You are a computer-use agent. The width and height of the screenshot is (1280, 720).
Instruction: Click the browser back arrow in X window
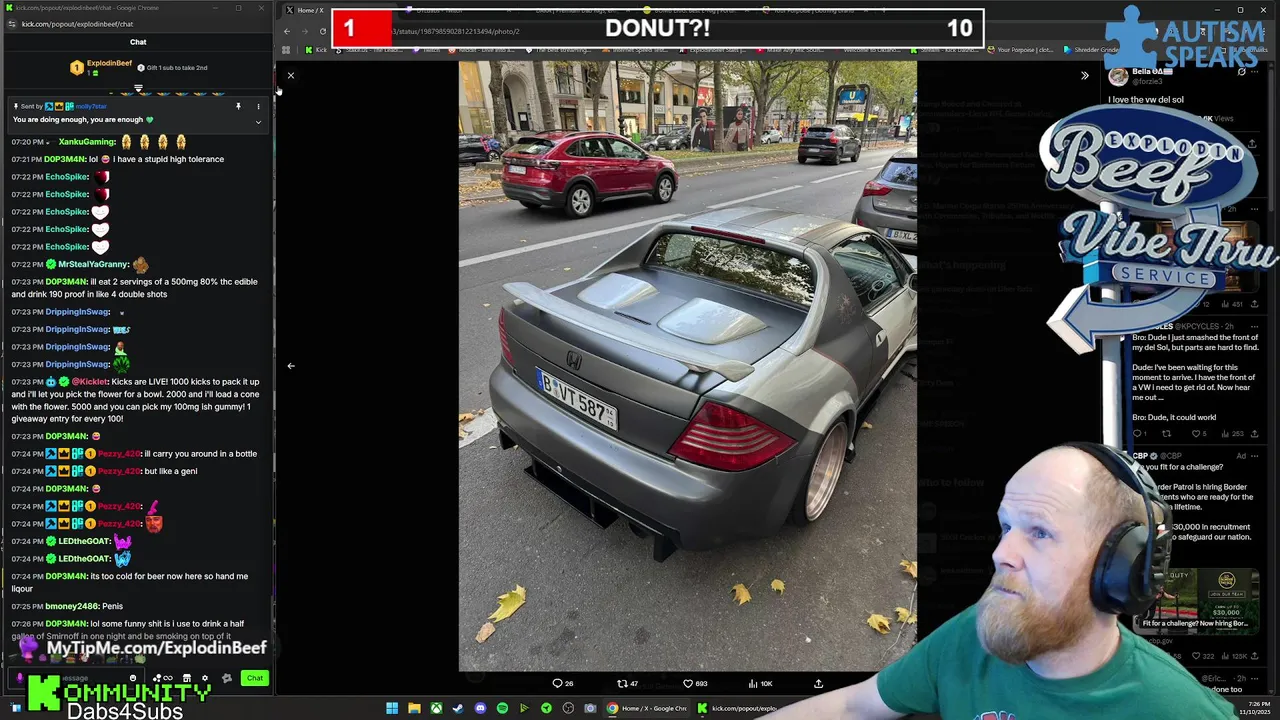287,31
